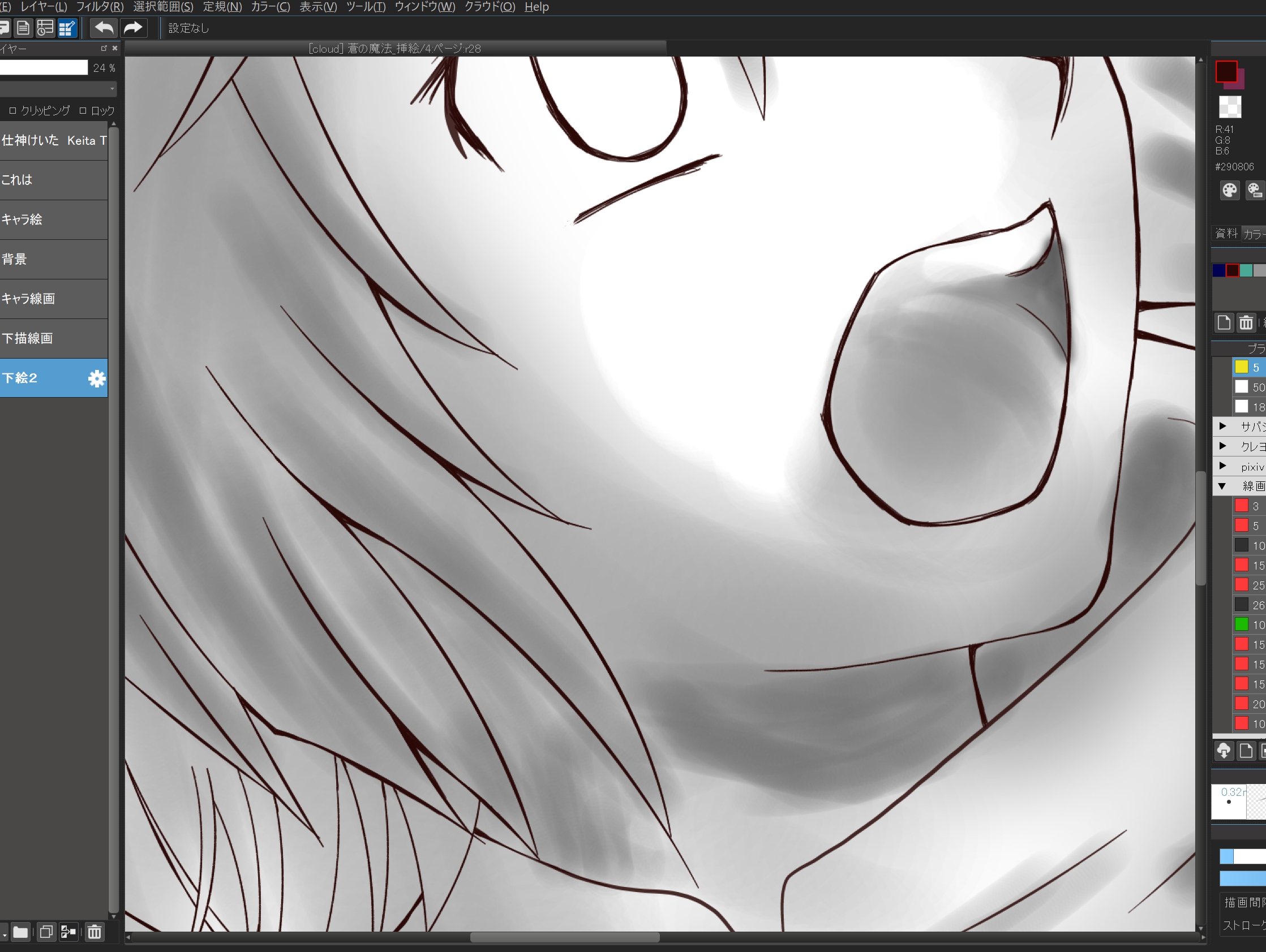Click the Undo arrow in toolbar
Viewport: 1266px width, 952px height.
tap(104, 28)
